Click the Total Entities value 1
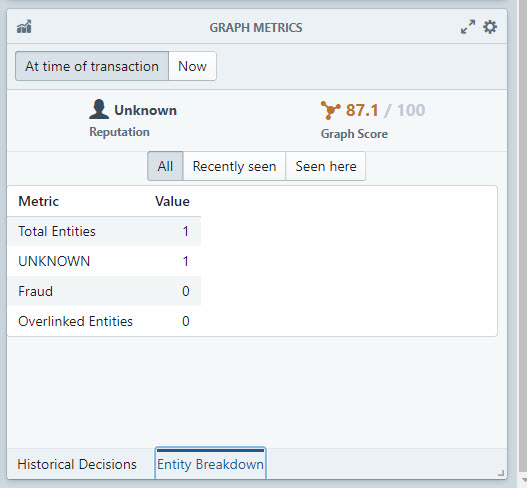527x488 pixels. coord(186,231)
